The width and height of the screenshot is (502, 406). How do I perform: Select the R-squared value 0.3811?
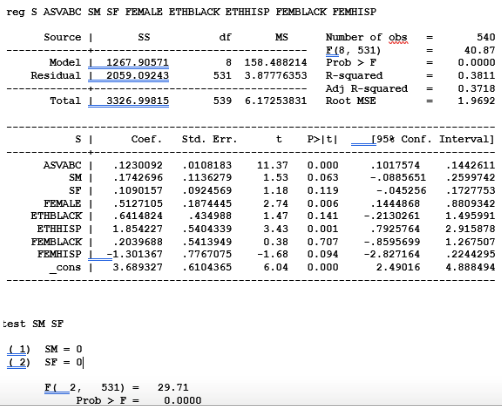click(x=476, y=76)
